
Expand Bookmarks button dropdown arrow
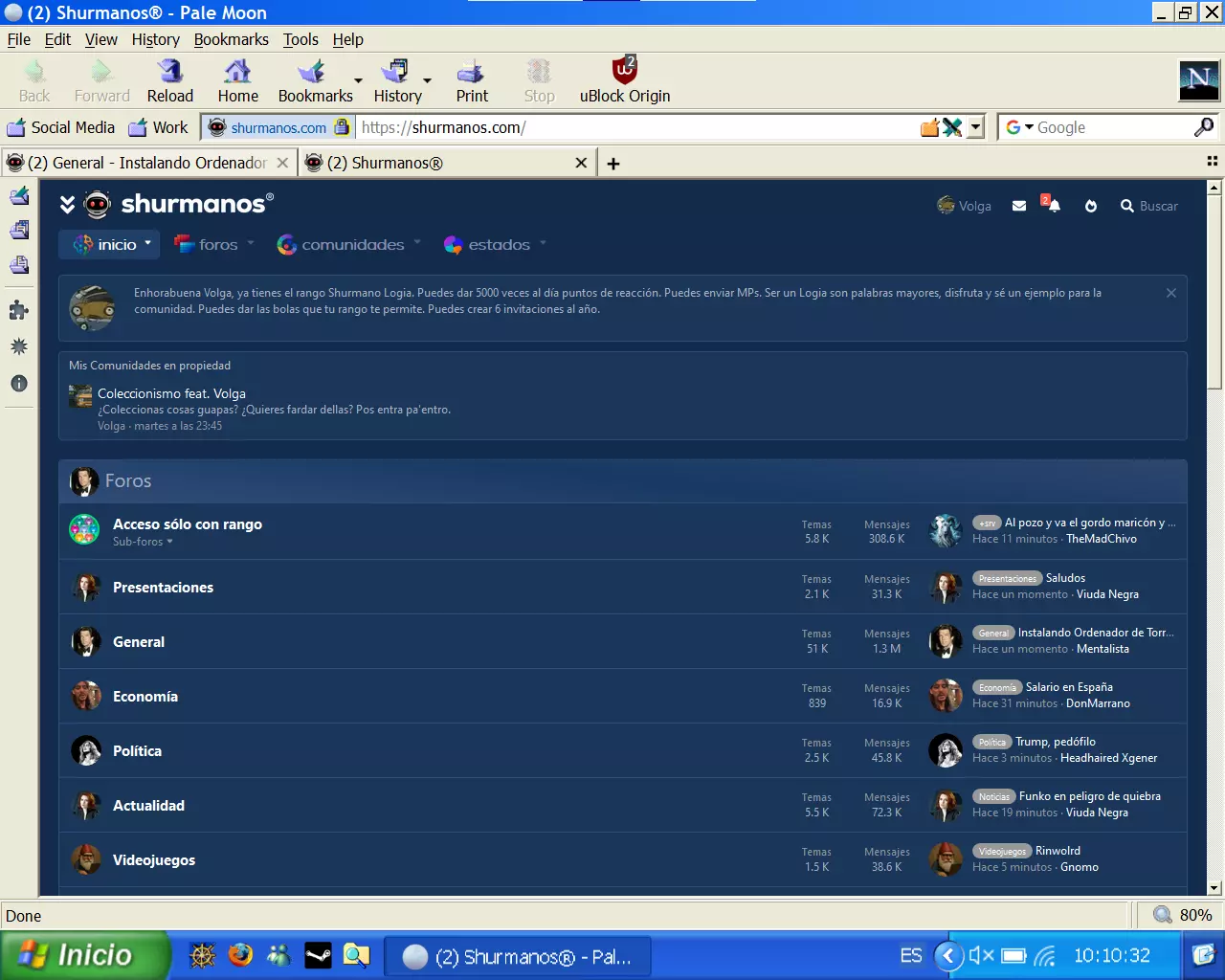359,81
